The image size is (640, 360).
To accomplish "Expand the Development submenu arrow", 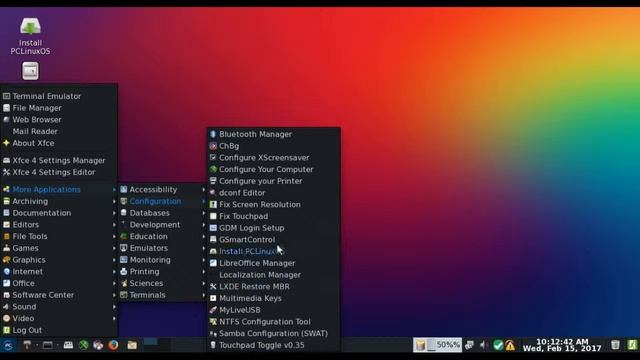I will point(203,225).
